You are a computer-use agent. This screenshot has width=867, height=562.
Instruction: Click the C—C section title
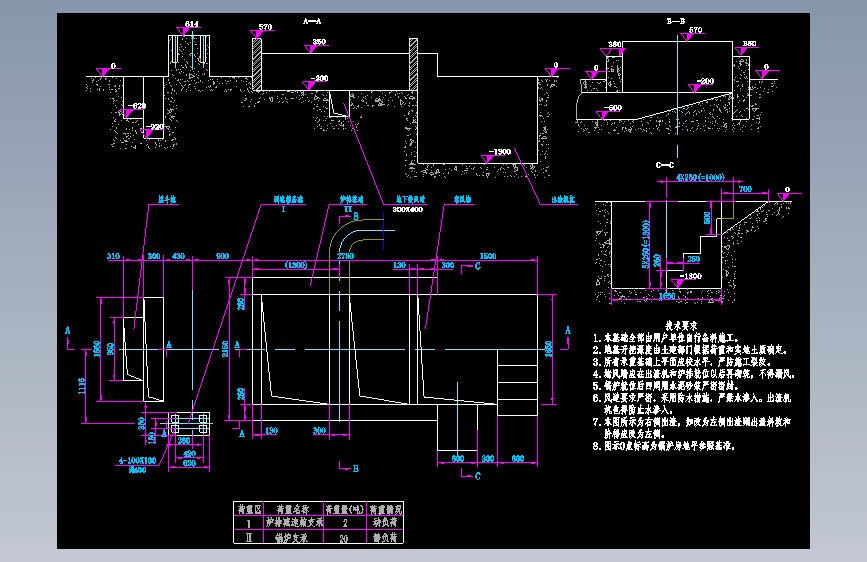pyautogui.click(x=665, y=165)
